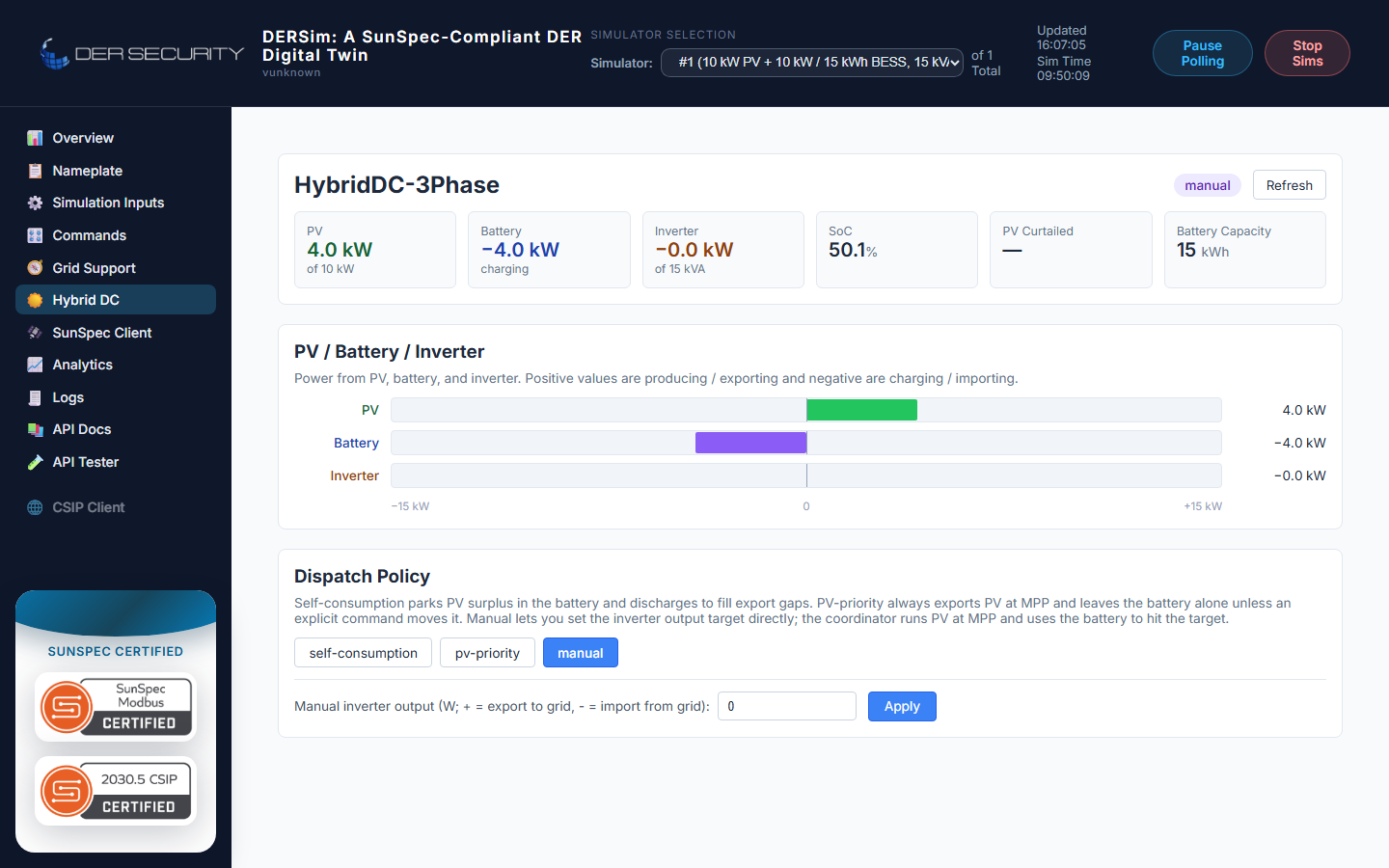Click the Hybrid DC sun icon
Image resolution: width=1389 pixels, height=868 pixels.
[x=35, y=300]
